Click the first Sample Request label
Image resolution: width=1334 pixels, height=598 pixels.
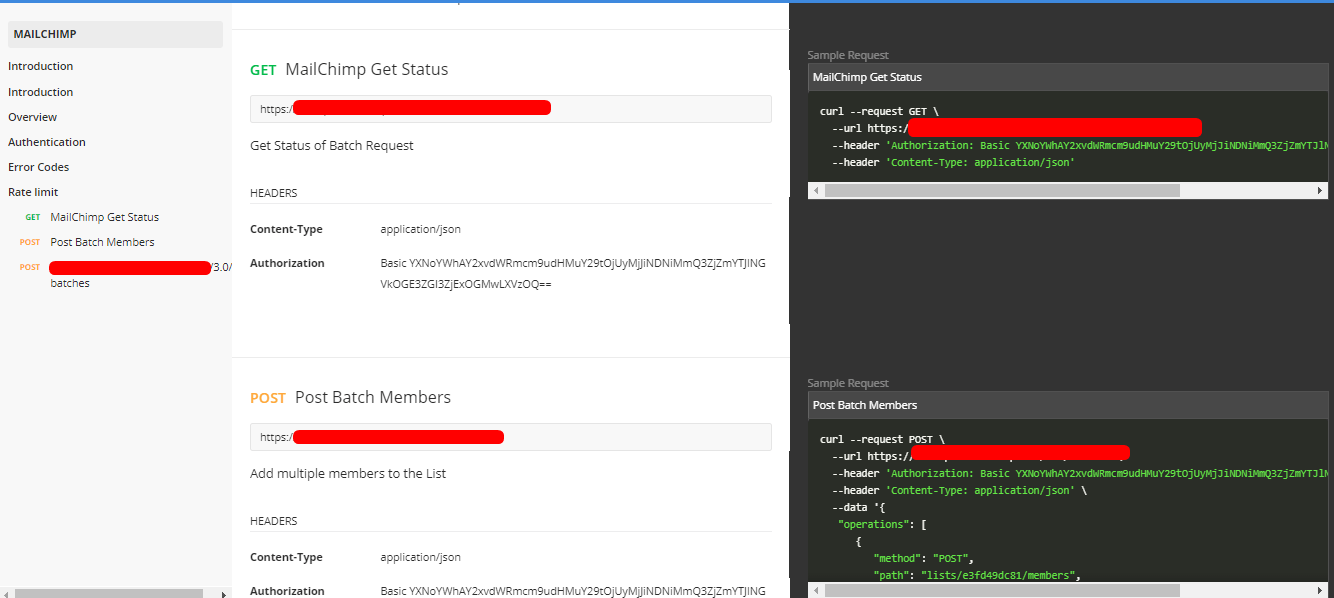(848, 55)
